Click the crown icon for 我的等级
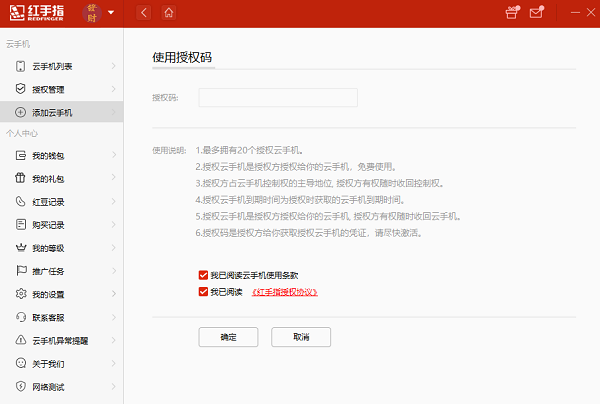This screenshot has height=404, width=600. 21,248
